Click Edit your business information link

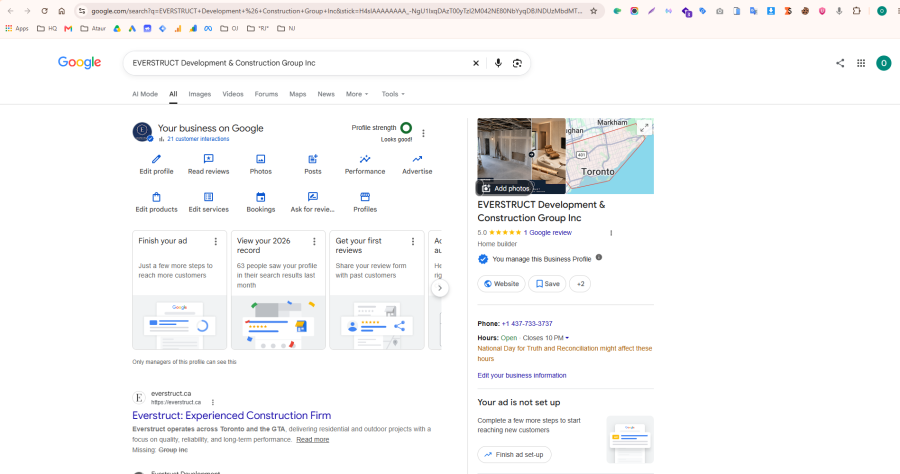coord(522,375)
